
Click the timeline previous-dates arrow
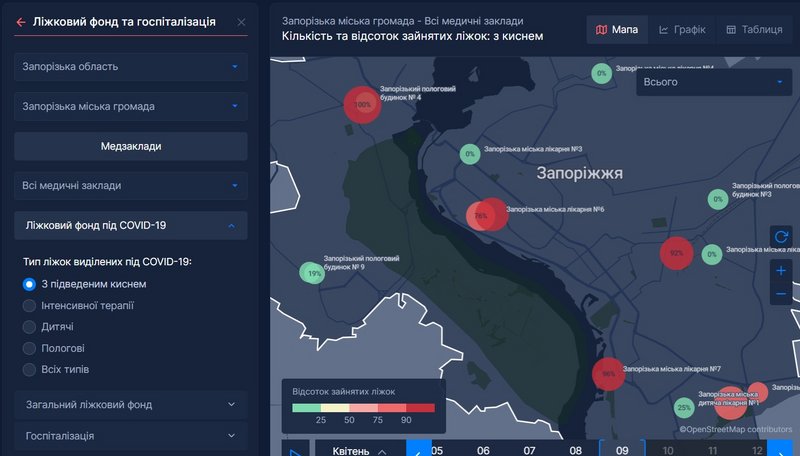[x=418, y=449]
